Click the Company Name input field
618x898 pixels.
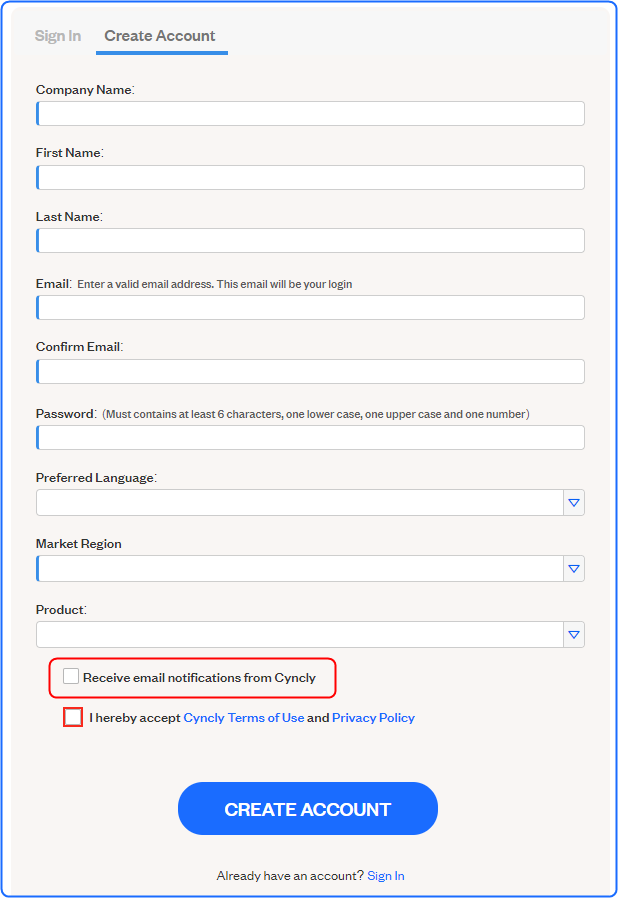coord(310,114)
